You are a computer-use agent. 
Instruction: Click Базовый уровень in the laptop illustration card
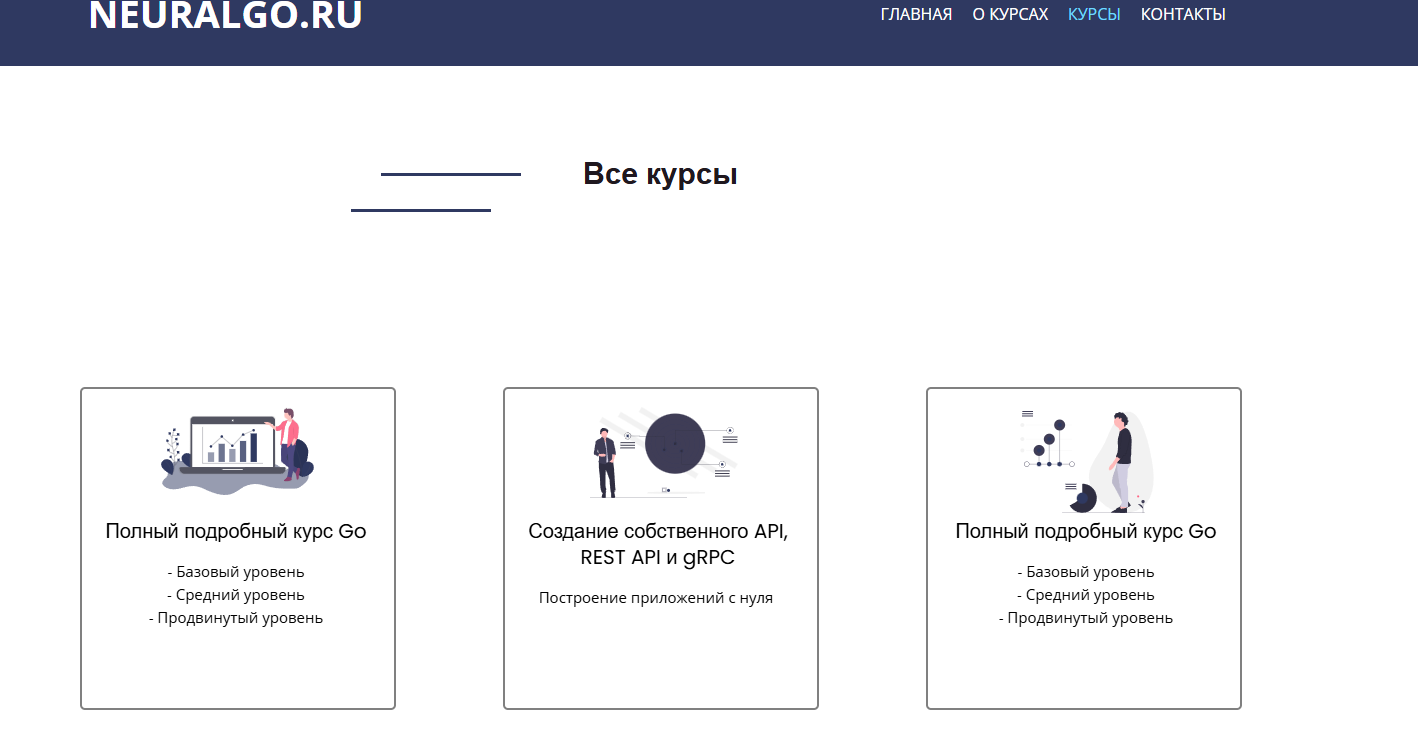tap(236, 572)
